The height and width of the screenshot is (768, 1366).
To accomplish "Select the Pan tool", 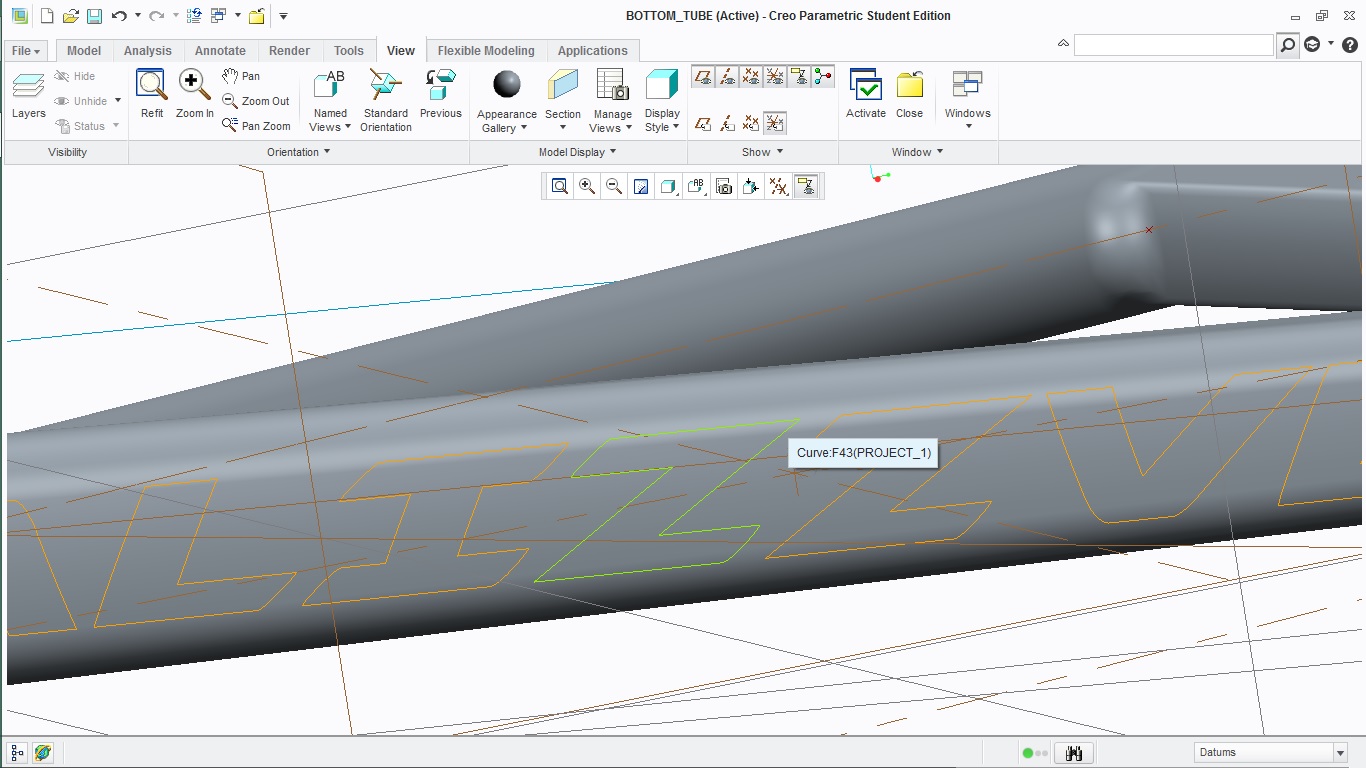I will click(x=241, y=76).
